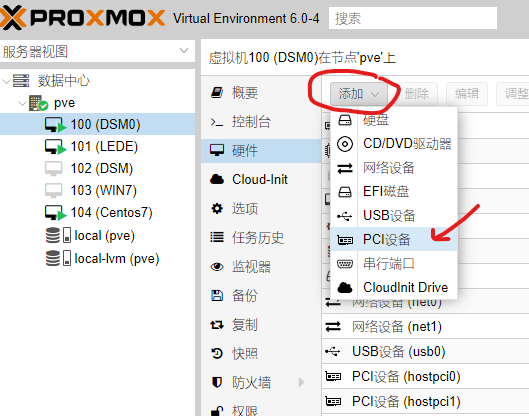Choose CD/DVD驱动器 from add menu
The height and width of the screenshot is (416, 529).
click(x=394, y=144)
